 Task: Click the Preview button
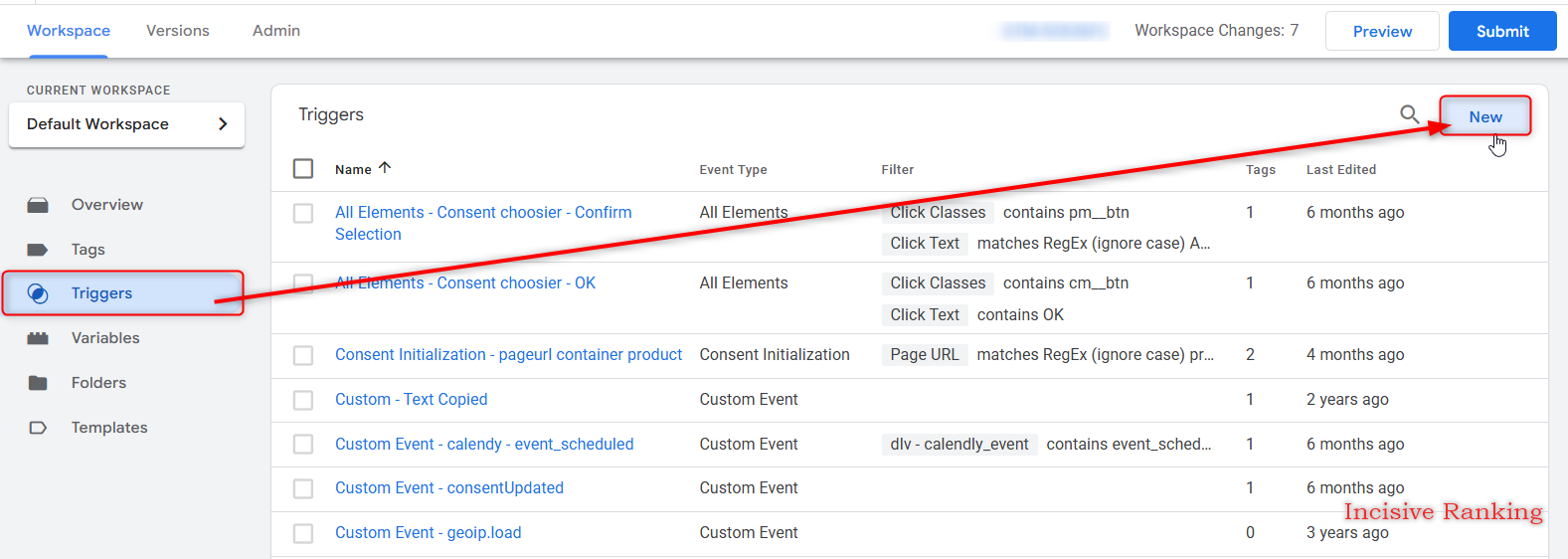(x=1382, y=31)
